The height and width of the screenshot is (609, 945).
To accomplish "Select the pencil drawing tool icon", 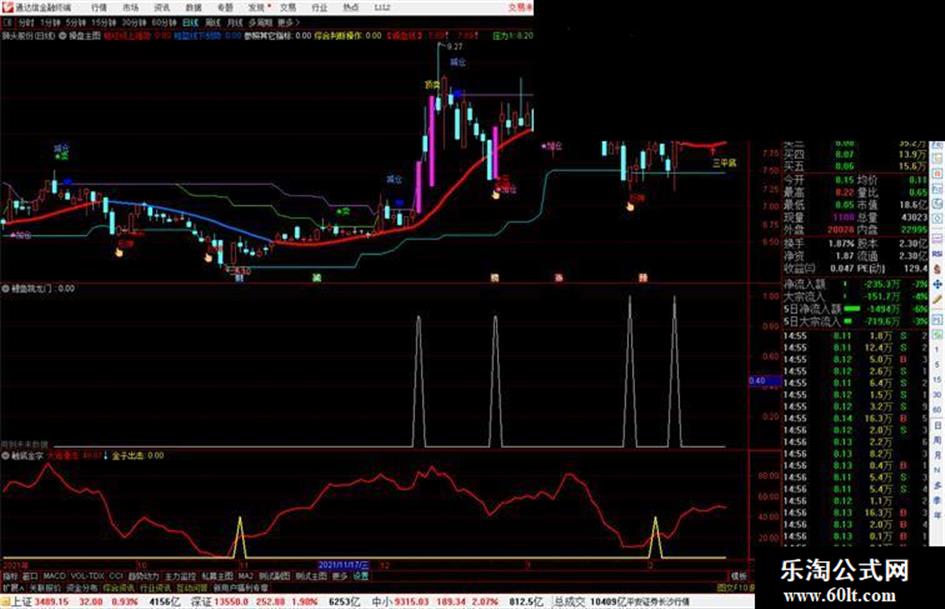I will pos(937,299).
